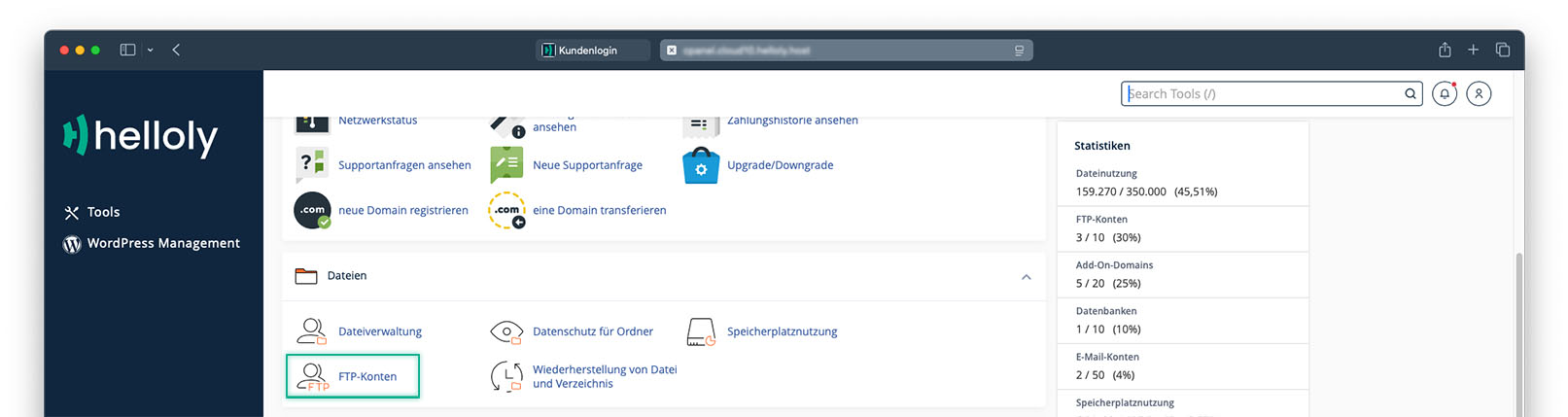Click the neue Domain registrieren icon
Screen dimensions: 1568x417
(312, 210)
